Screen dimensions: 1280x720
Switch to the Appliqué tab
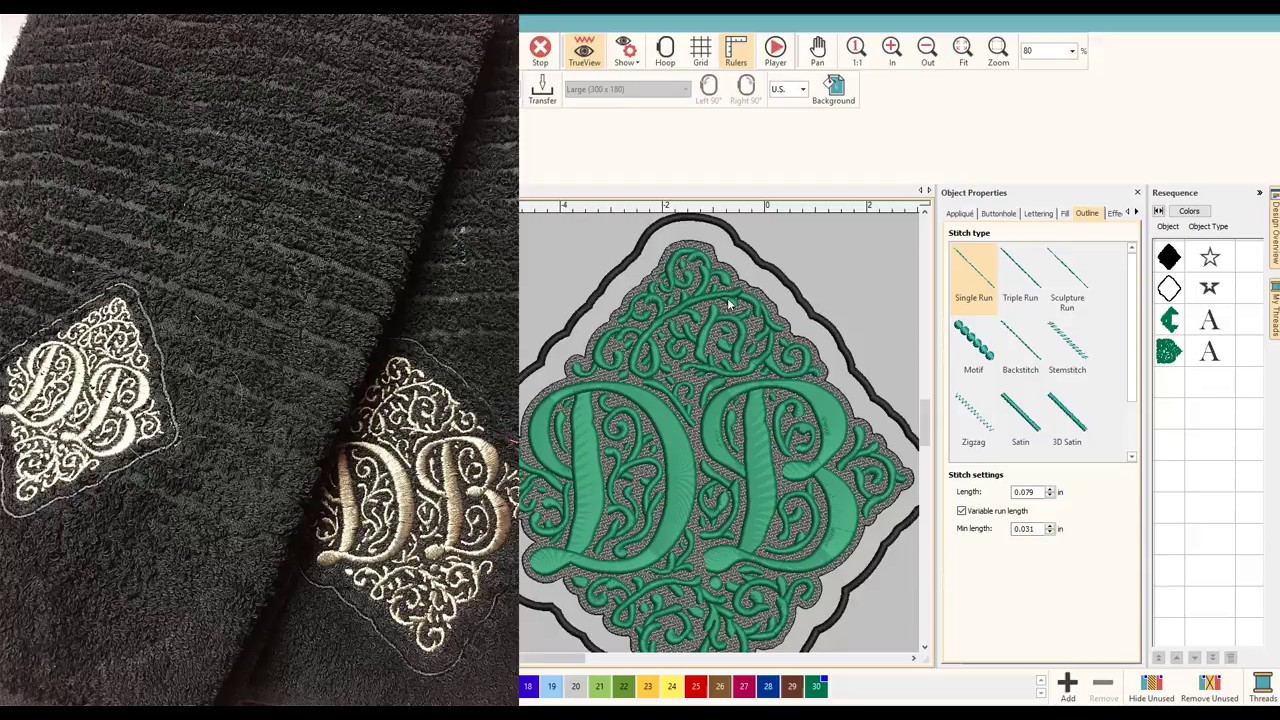point(959,213)
